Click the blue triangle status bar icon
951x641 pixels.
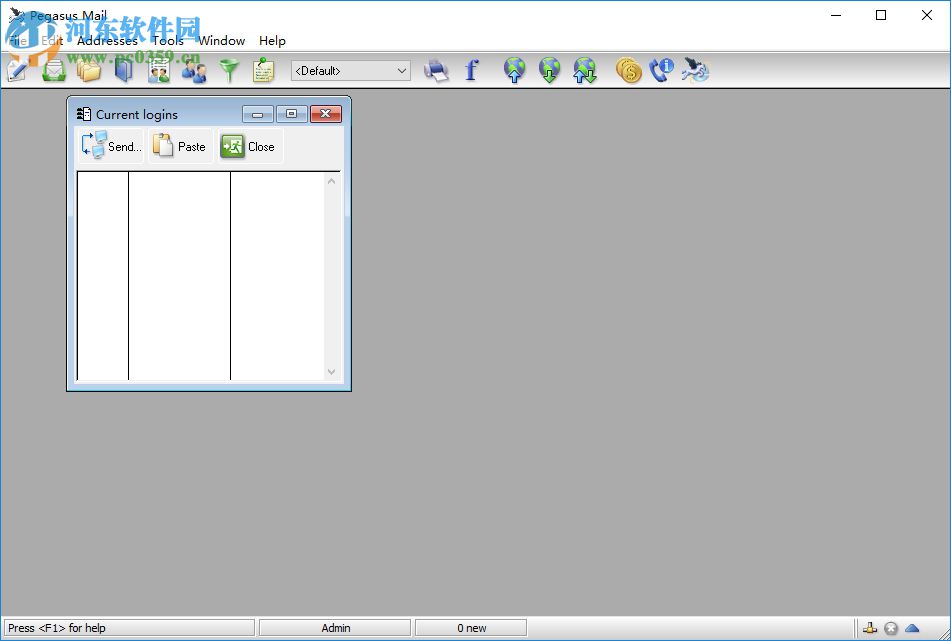(912, 628)
